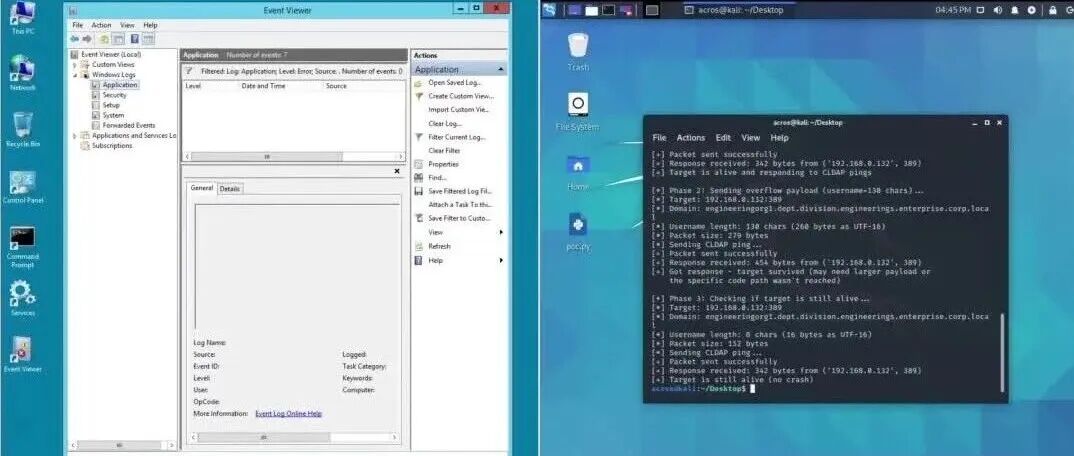This screenshot has height=456, width=1074.
Task: Click the Level column header
Action: 210,86
